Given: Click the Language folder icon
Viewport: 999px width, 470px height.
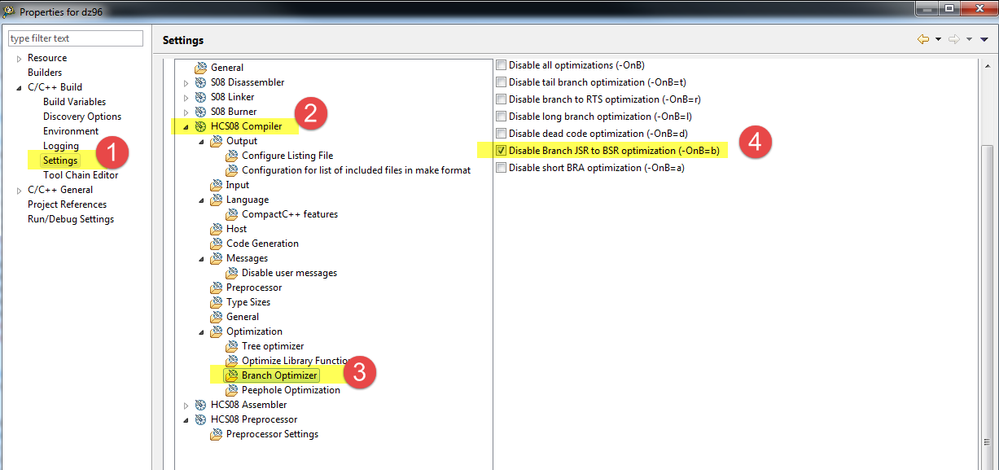Looking at the screenshot, I should click(x=217, y=199).
